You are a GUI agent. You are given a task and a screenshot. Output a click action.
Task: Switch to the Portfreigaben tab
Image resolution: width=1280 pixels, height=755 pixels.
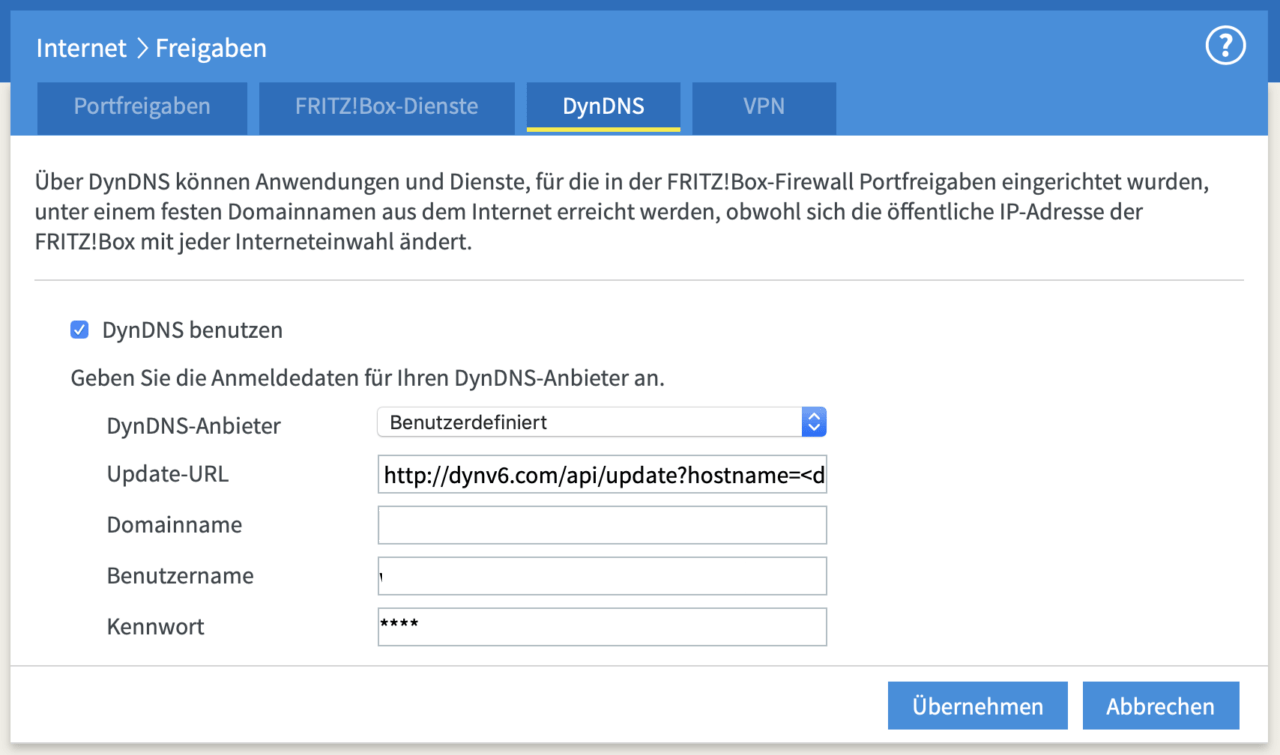point(142,106)
